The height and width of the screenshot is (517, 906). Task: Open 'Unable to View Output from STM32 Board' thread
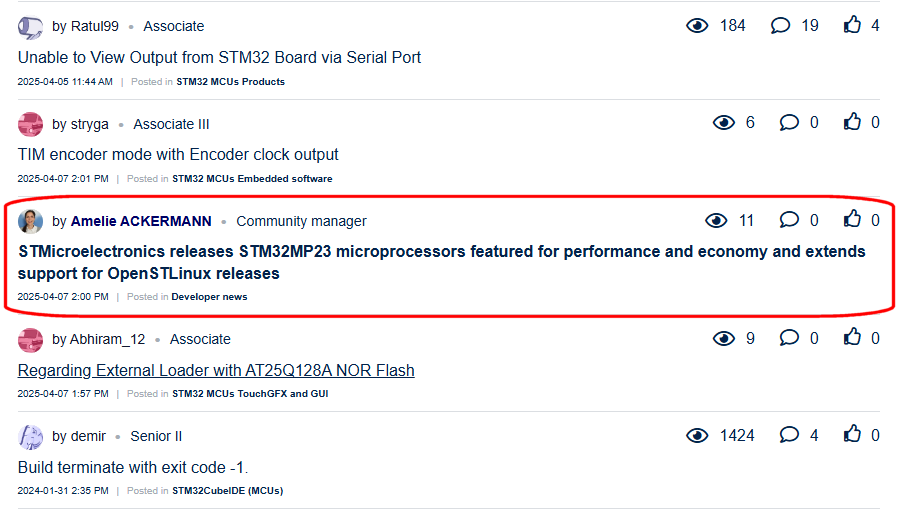point(219,57)
